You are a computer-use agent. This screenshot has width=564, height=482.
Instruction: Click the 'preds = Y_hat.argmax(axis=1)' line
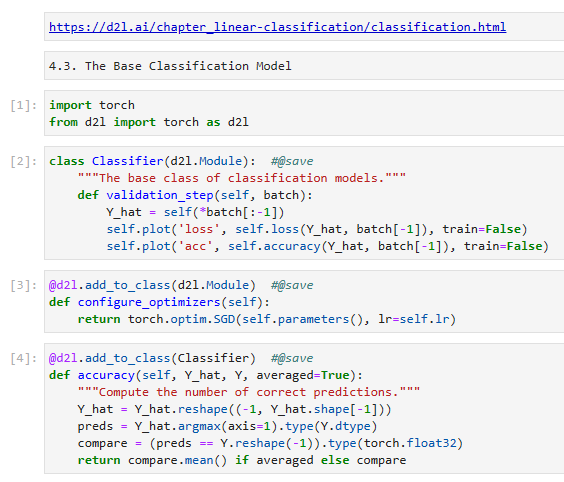(x=227, y=426)
